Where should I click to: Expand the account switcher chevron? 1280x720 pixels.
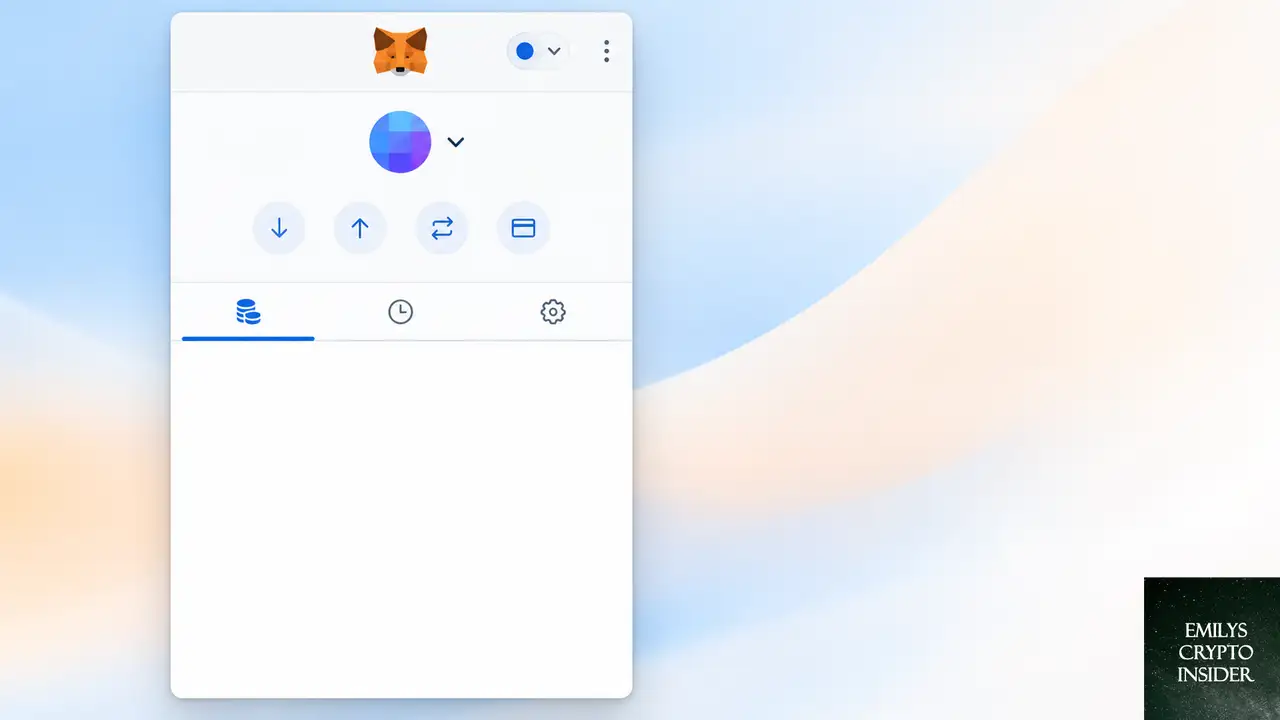coord(456,142)
